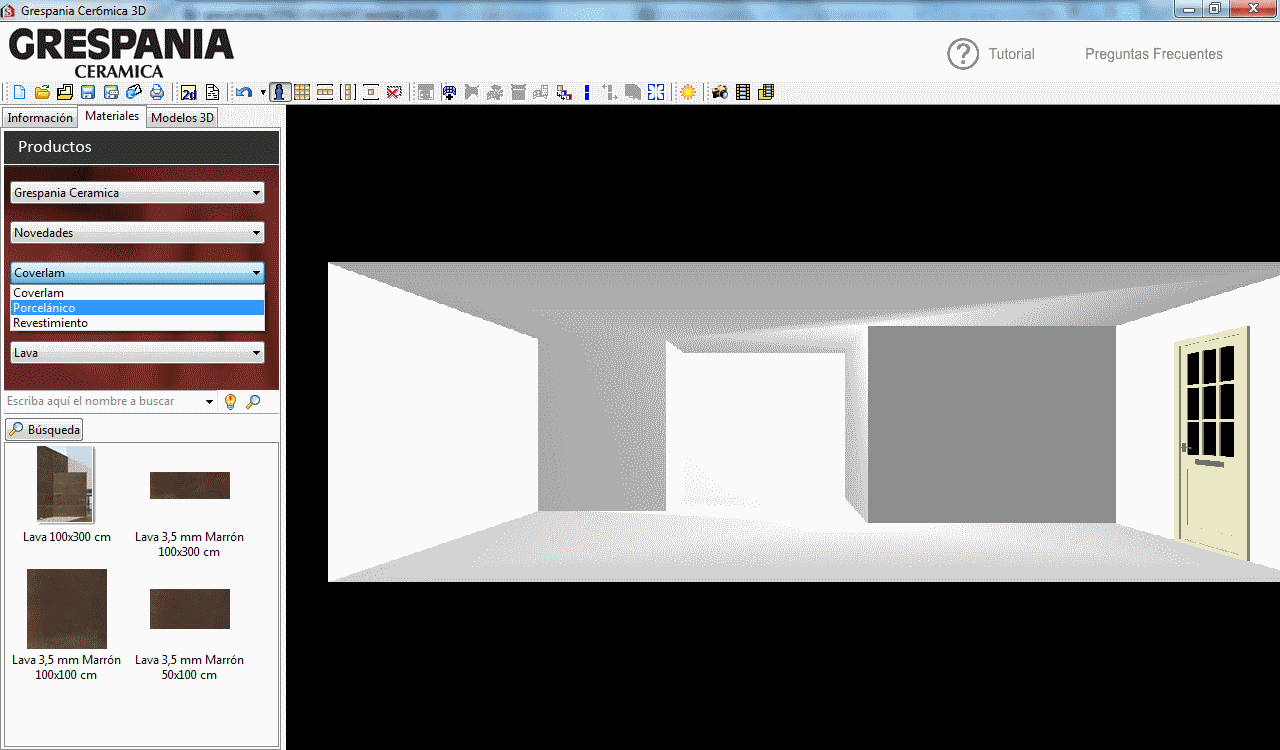Open the Lava series dropdown
1280x750 pixels.
[x=137, y=352]
